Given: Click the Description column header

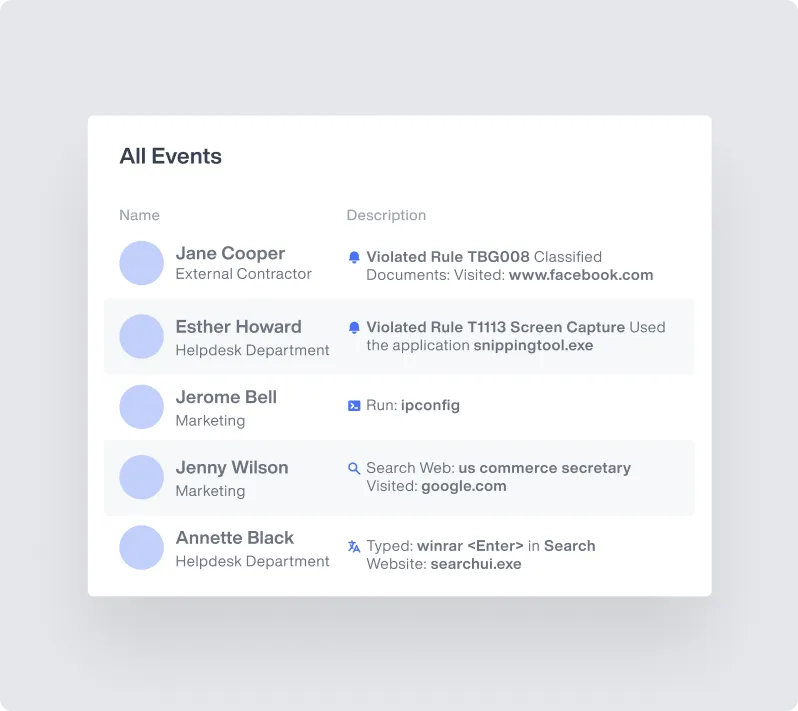Looking at the screenshot, I should point(386,215).
